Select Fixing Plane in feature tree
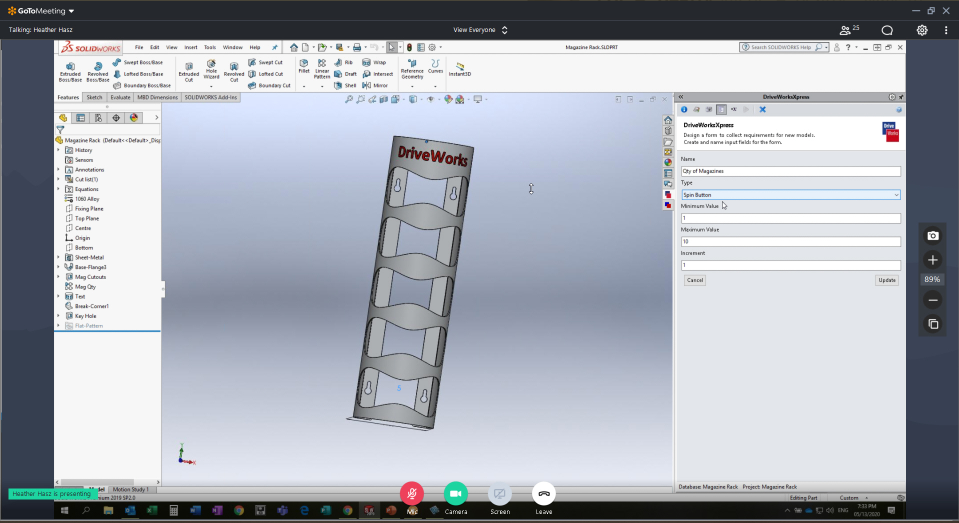Viewport: 959px width, 523px height. point(89,209)
